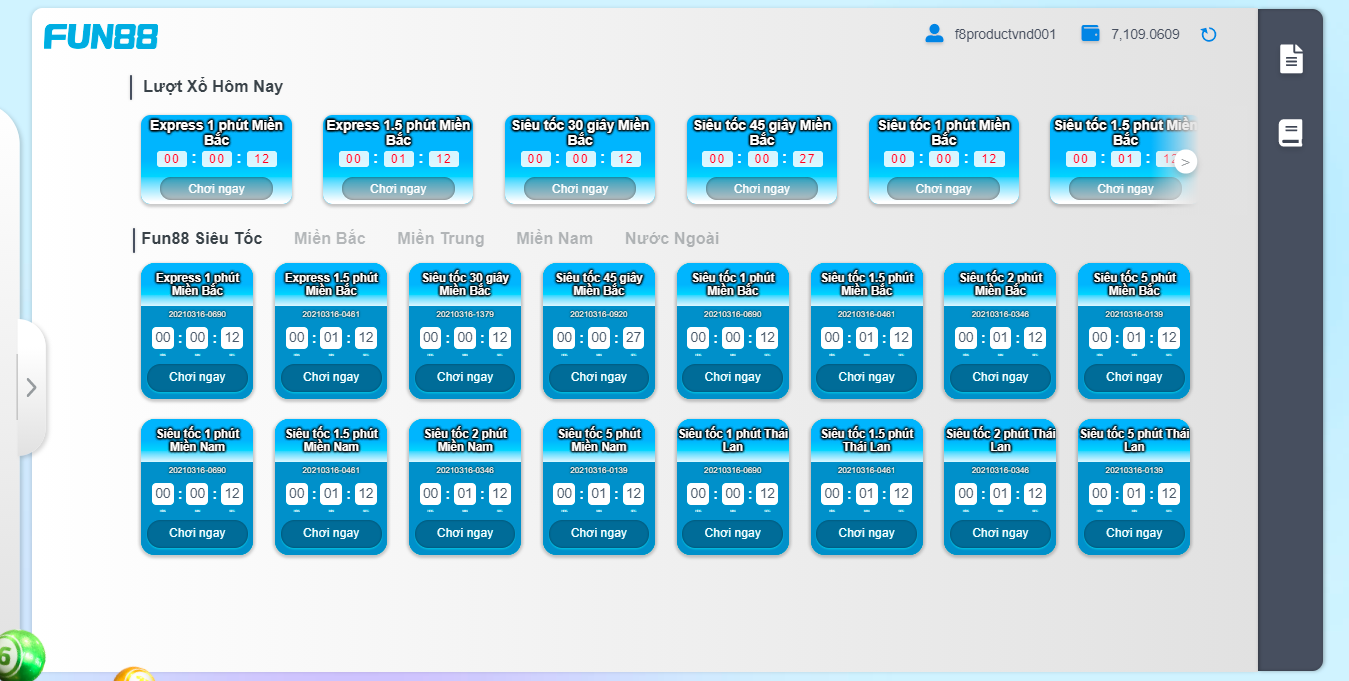Image resolution: width=1349 pixels, height=681 pixels.
Task: Click Chơi ngay for Siêu tốc 2 phút Miền Nam
Action: click(465, 533)
